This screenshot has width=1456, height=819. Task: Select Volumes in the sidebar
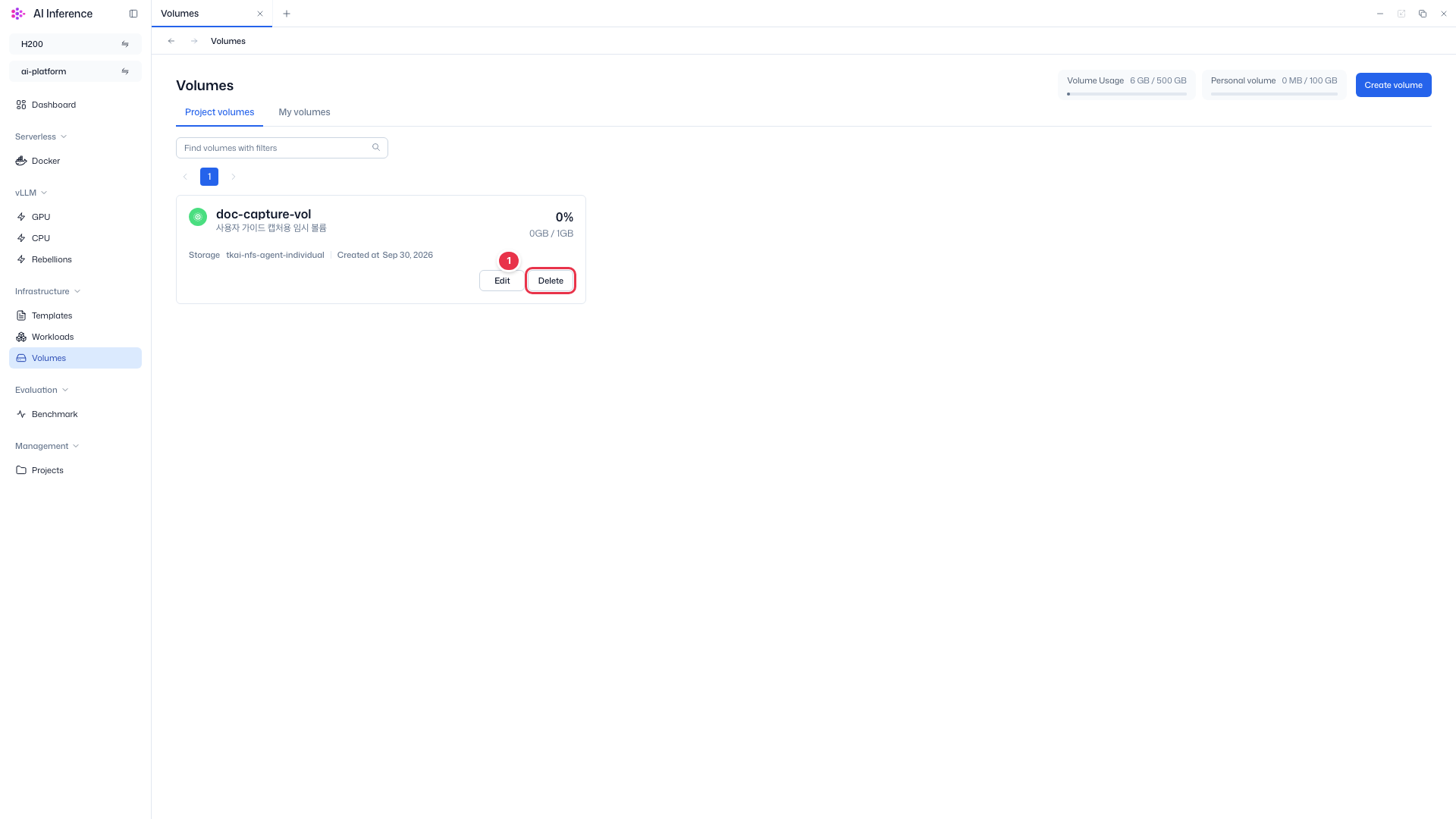pyautogui.click(x=75, y=358)
